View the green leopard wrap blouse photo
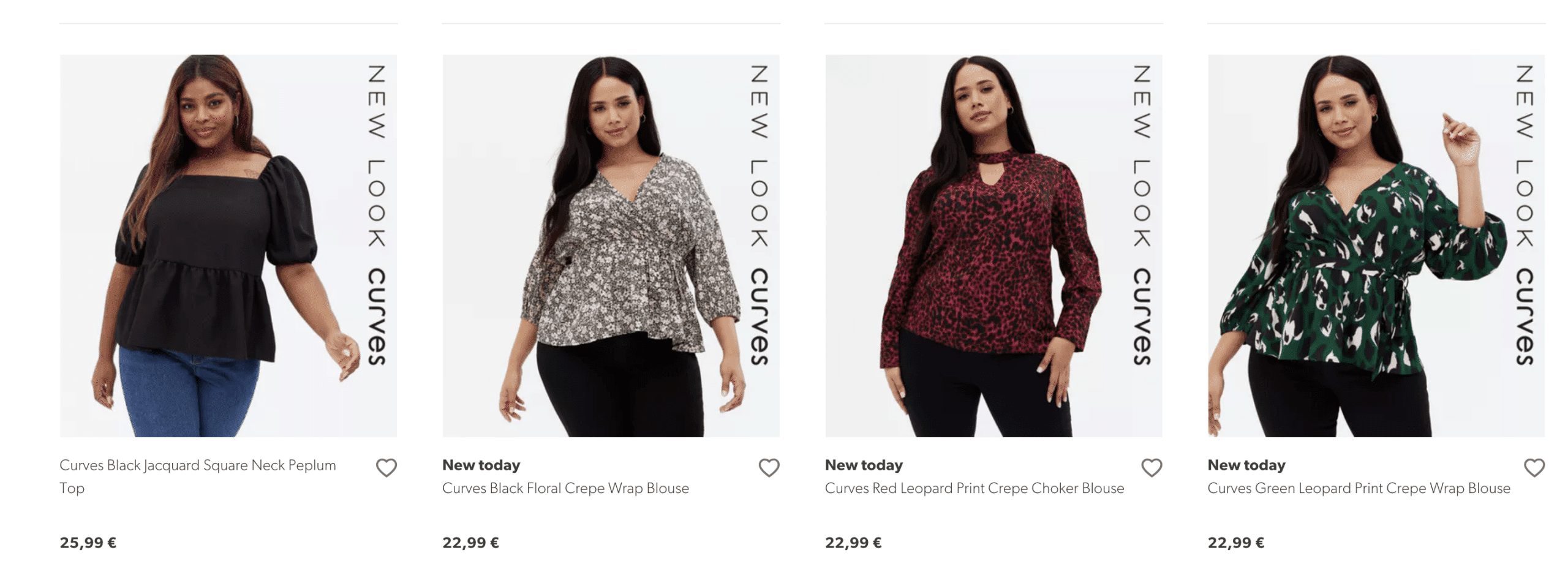The height and width of the screenshot is (572, 1568). (x=1347, y=245)
